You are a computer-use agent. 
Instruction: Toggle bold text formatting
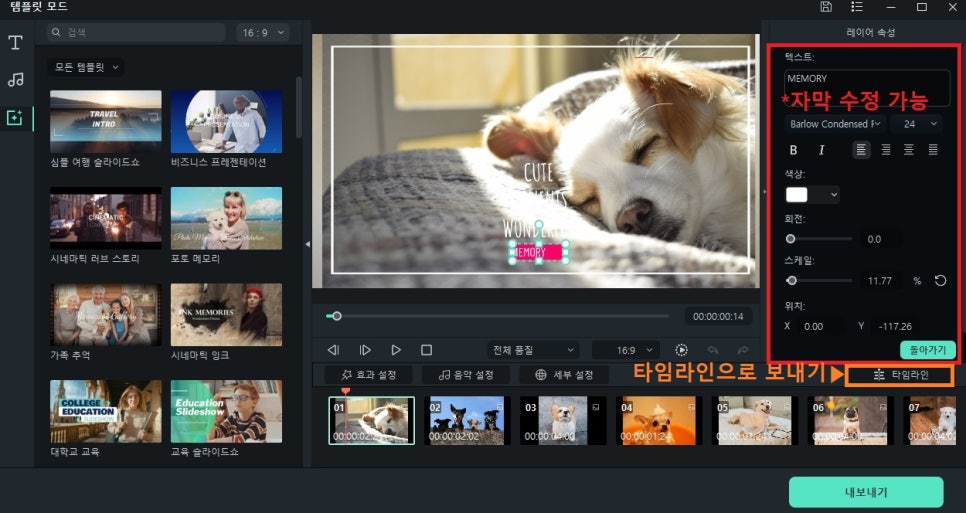(794, 150)
